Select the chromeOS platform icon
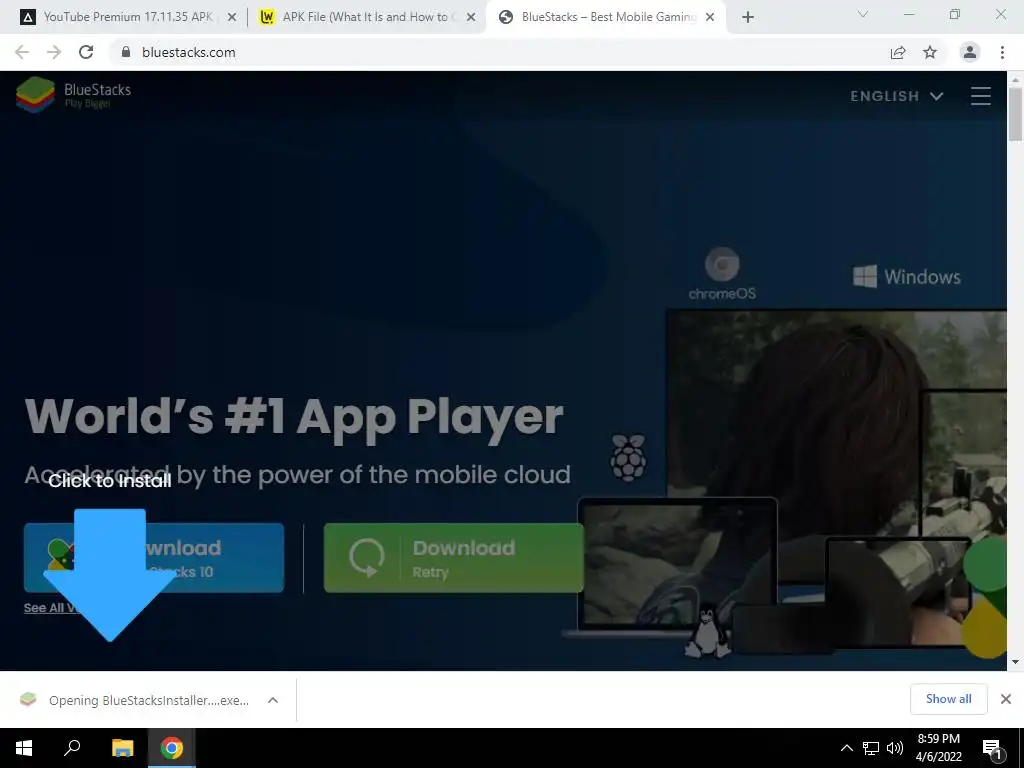 [x=722, y=274]
